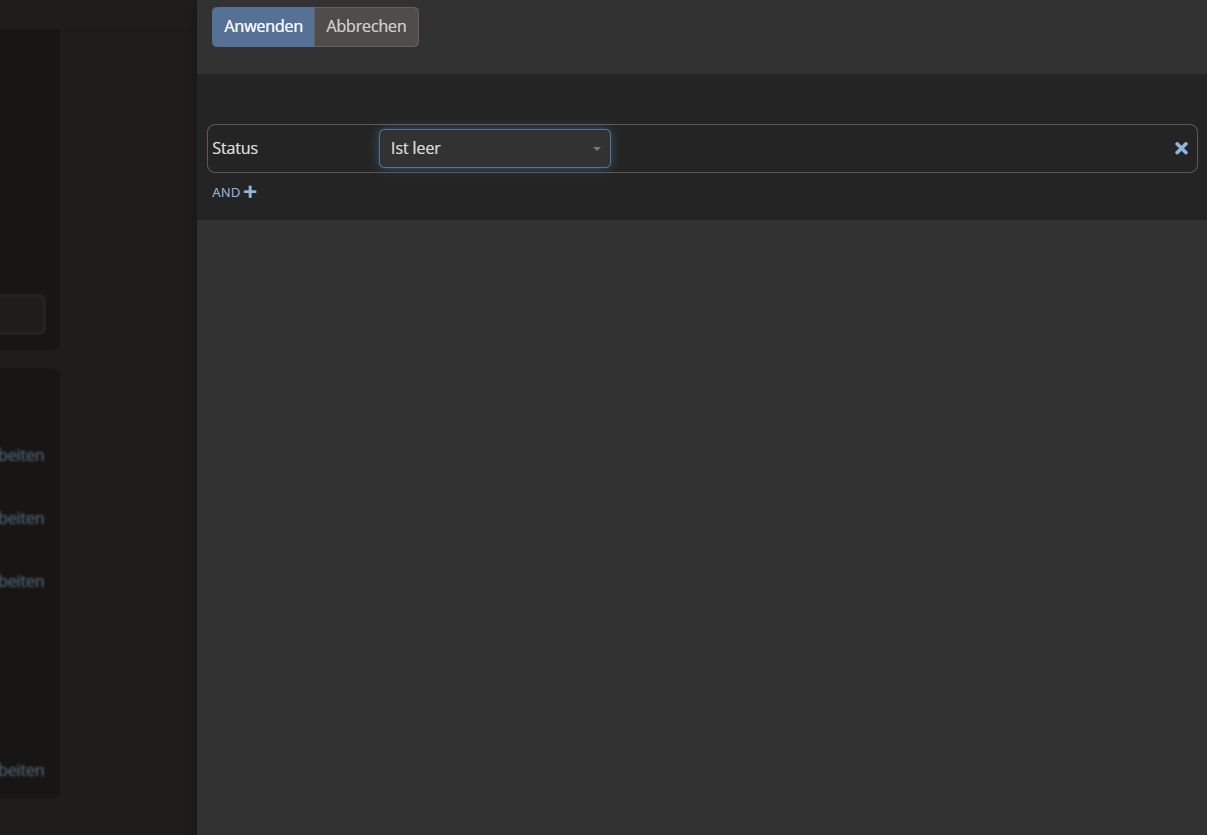Click the small caret arrow in the operator dropdown
Screen dimensions: 1207x835
tap(597, 149)
